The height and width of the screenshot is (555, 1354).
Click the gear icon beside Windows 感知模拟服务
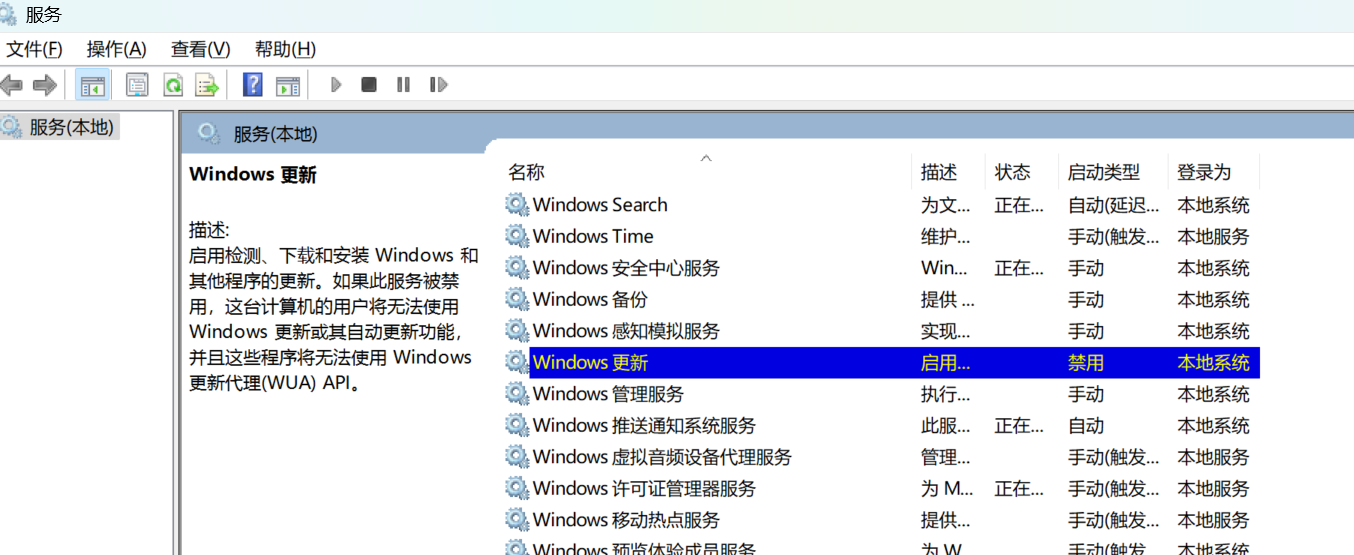[x=516, y=331]
